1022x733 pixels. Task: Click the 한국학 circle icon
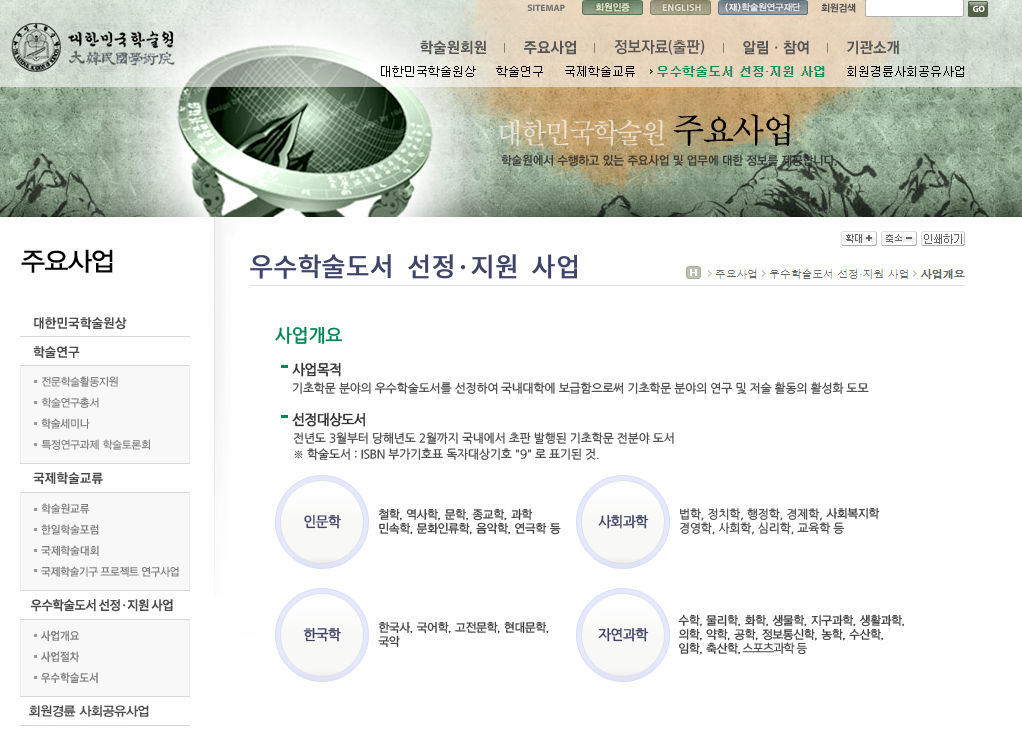322,634
